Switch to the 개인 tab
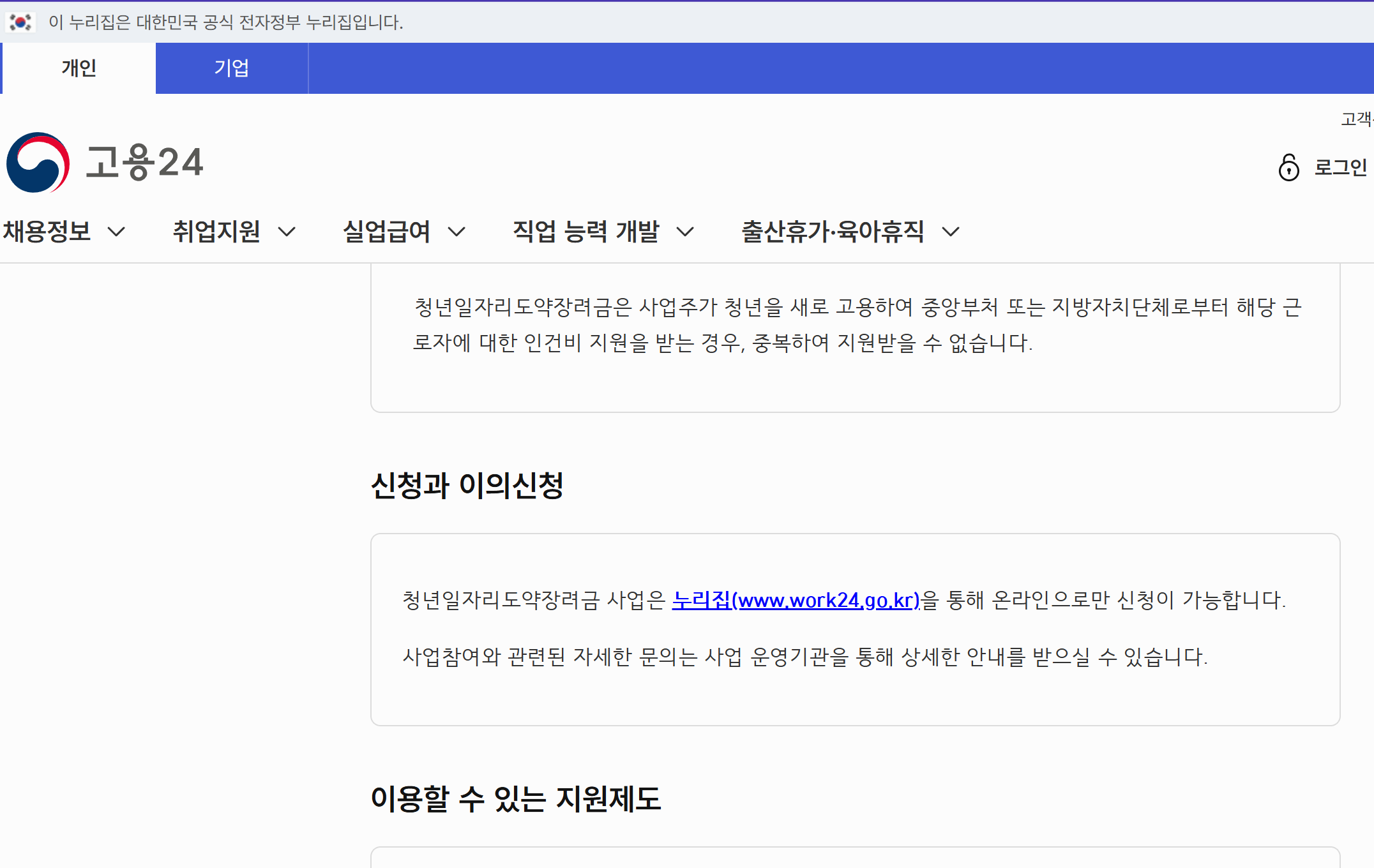The height and width of the screenshot is (868, 1374). pyautogui.click(x=79, y=68)
